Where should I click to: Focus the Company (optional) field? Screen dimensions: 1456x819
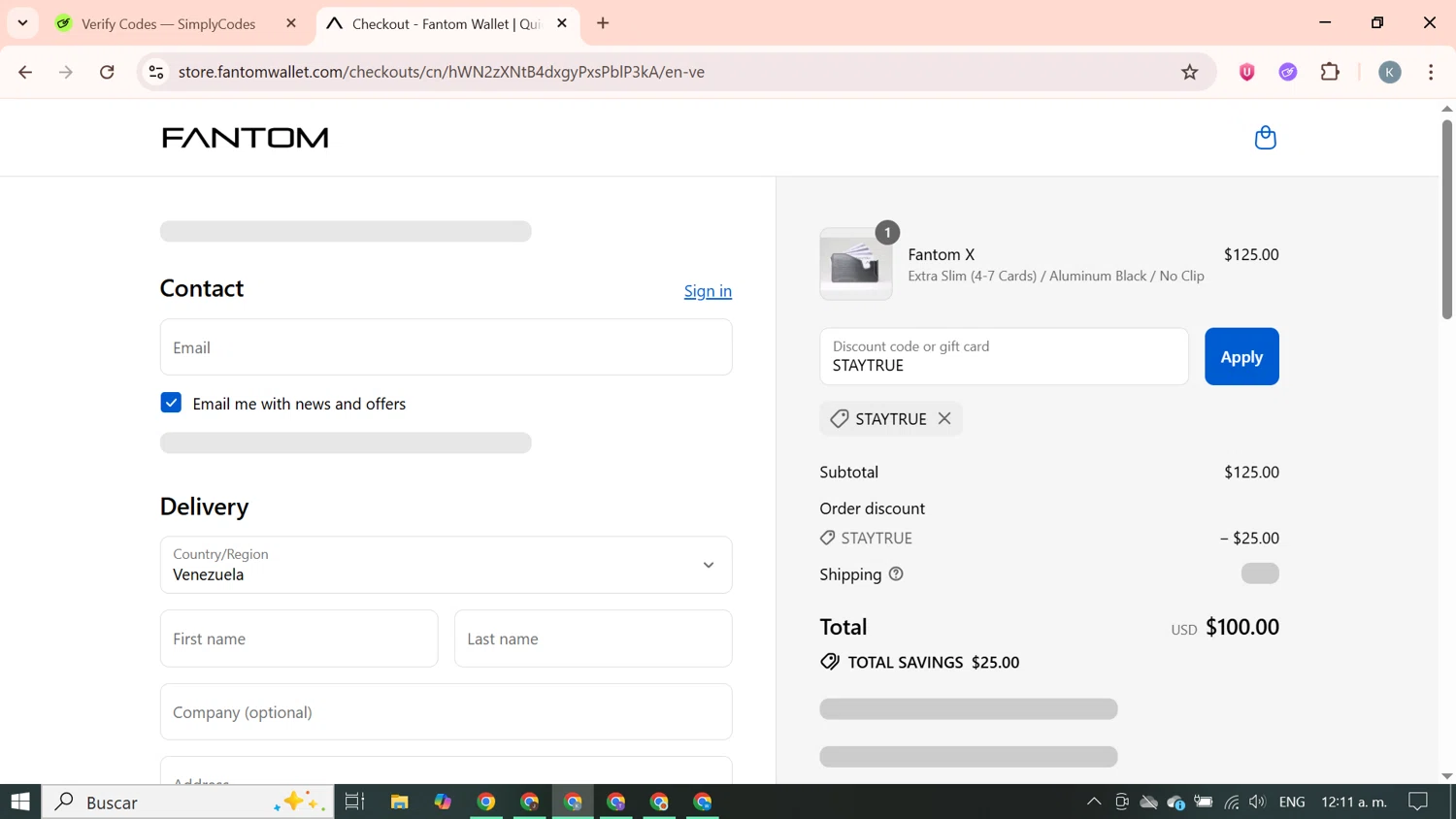447,711
